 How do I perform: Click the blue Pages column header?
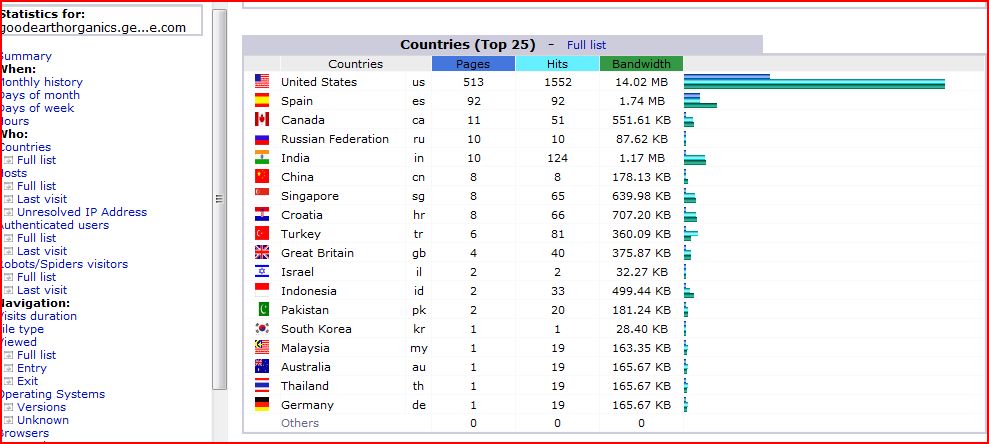click(x=473, y=64)
